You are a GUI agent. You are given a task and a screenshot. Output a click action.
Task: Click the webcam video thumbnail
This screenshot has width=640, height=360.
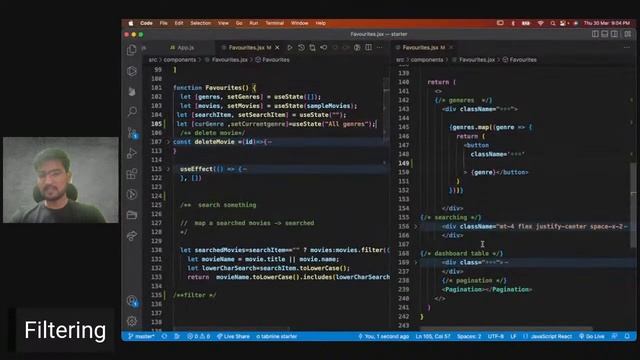(61, 180)
